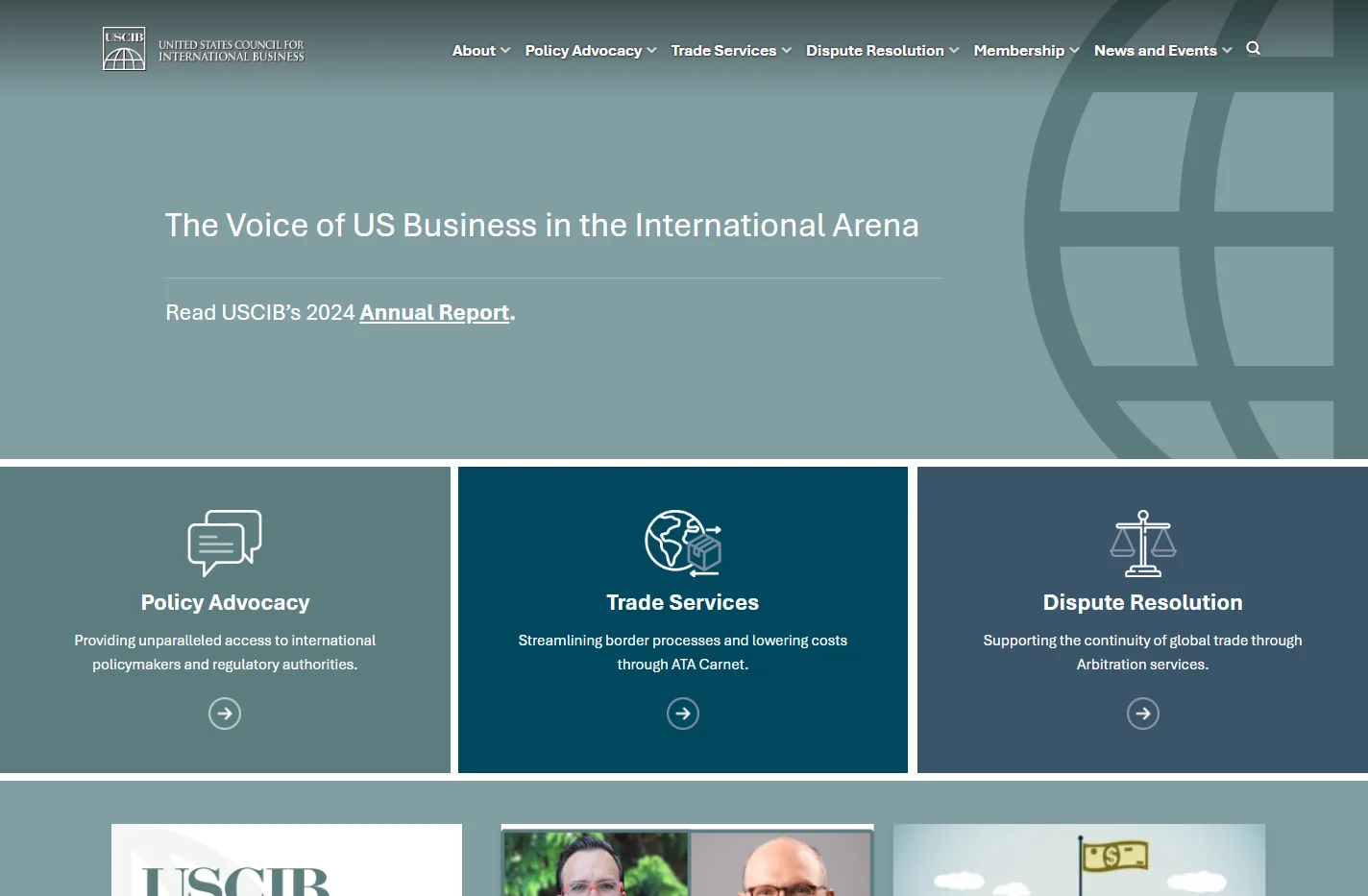This screenshot has width=1368, height=896.
Task: Click the Dispute Resolution scales icon
Action: tap(1143, 543)
